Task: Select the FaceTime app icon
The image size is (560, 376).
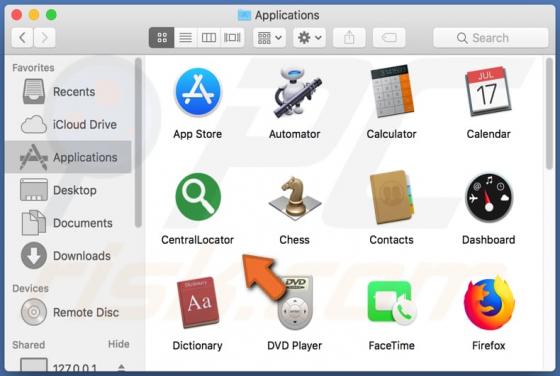Action: [392, 303]
